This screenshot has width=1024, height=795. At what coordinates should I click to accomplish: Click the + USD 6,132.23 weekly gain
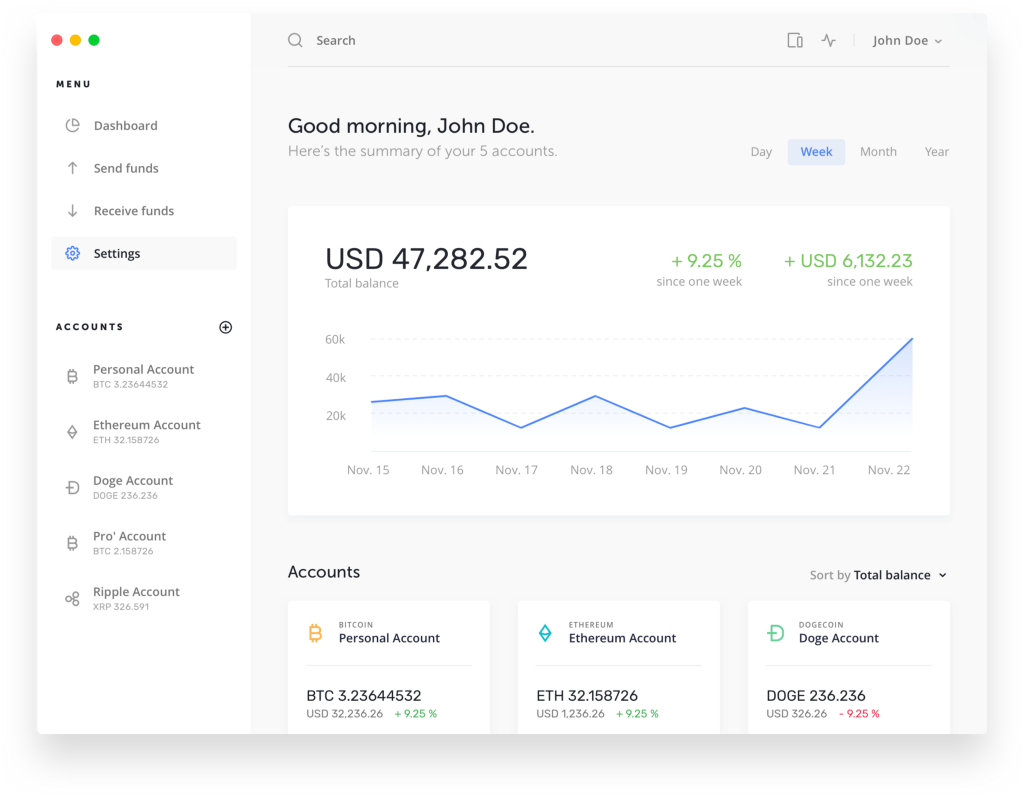(x=848, y=261)
